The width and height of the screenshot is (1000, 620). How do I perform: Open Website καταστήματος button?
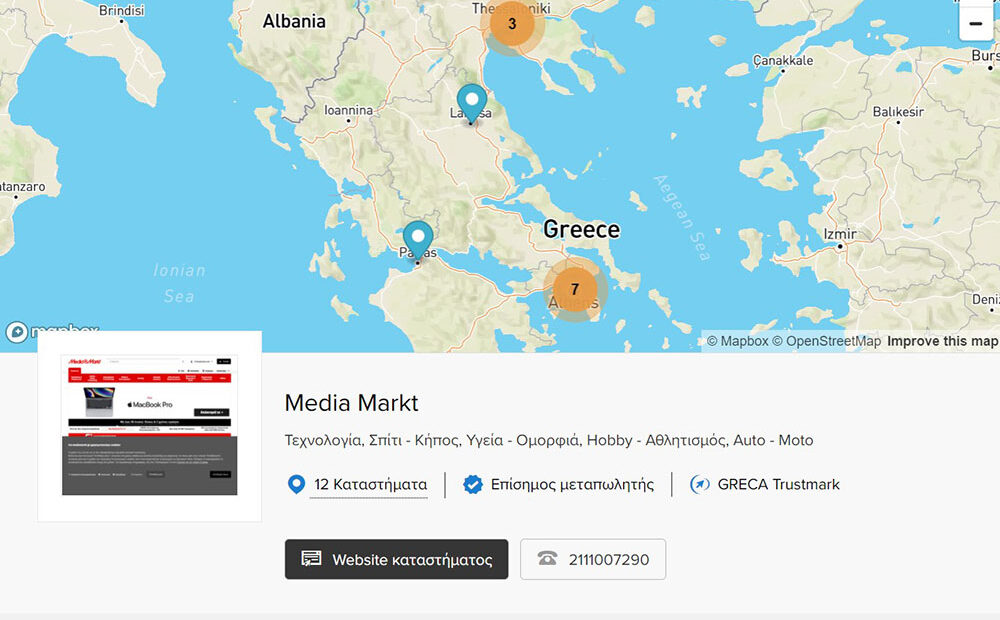point(397,559)
